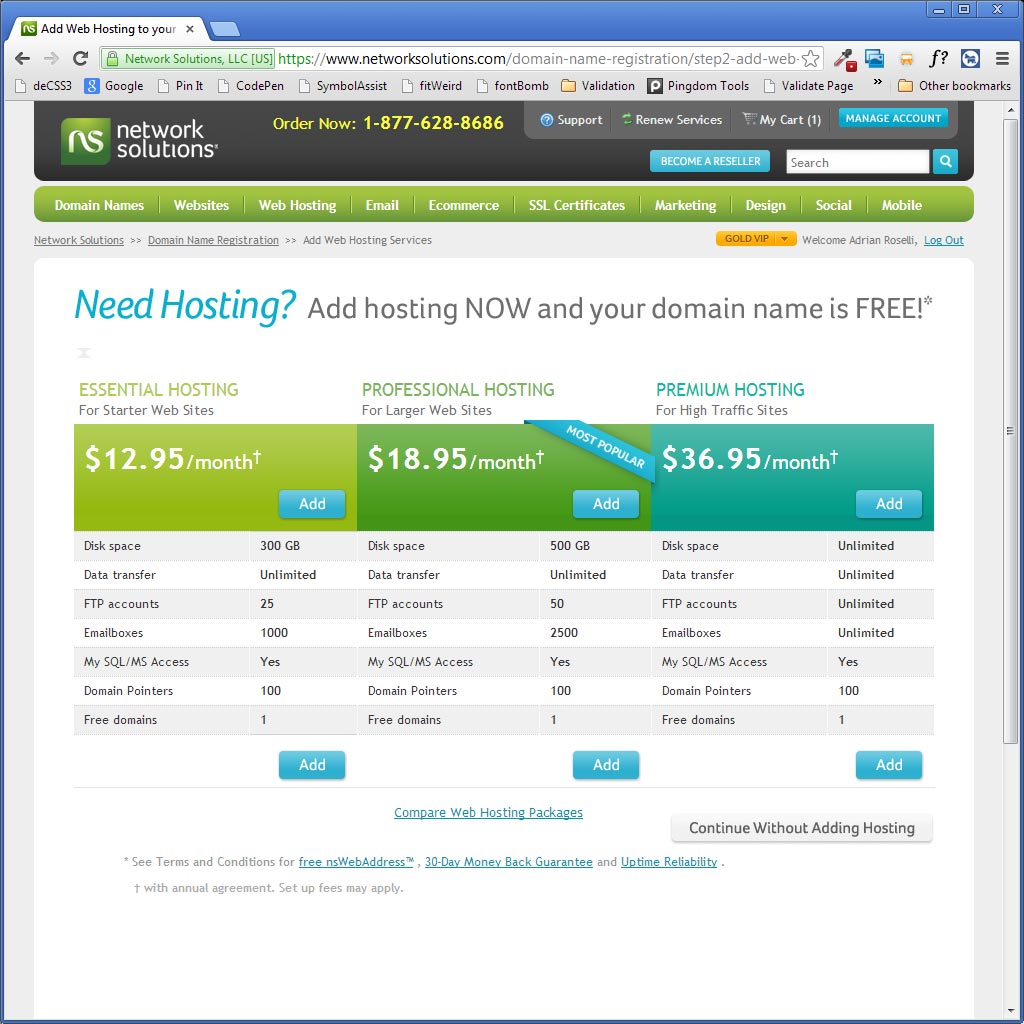1024x1024 pixels.
Task: Open Design menu
Action: pos(765,205)
